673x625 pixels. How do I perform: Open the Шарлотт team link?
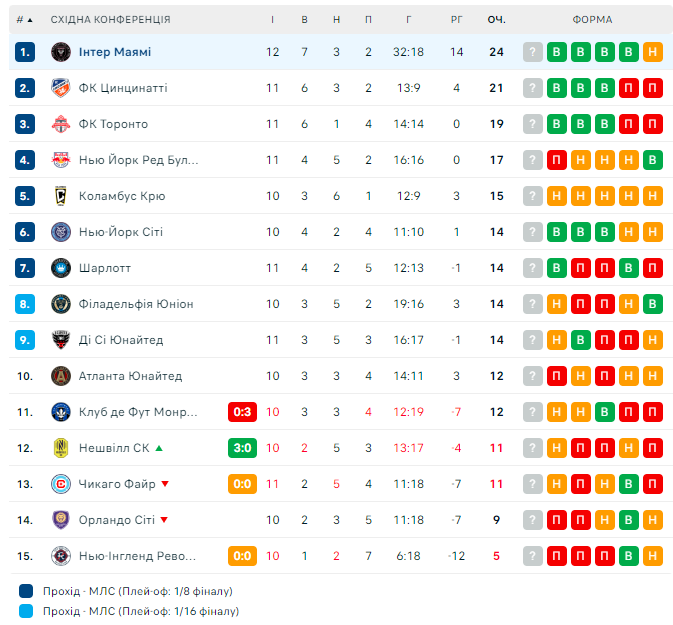[105, 268]
